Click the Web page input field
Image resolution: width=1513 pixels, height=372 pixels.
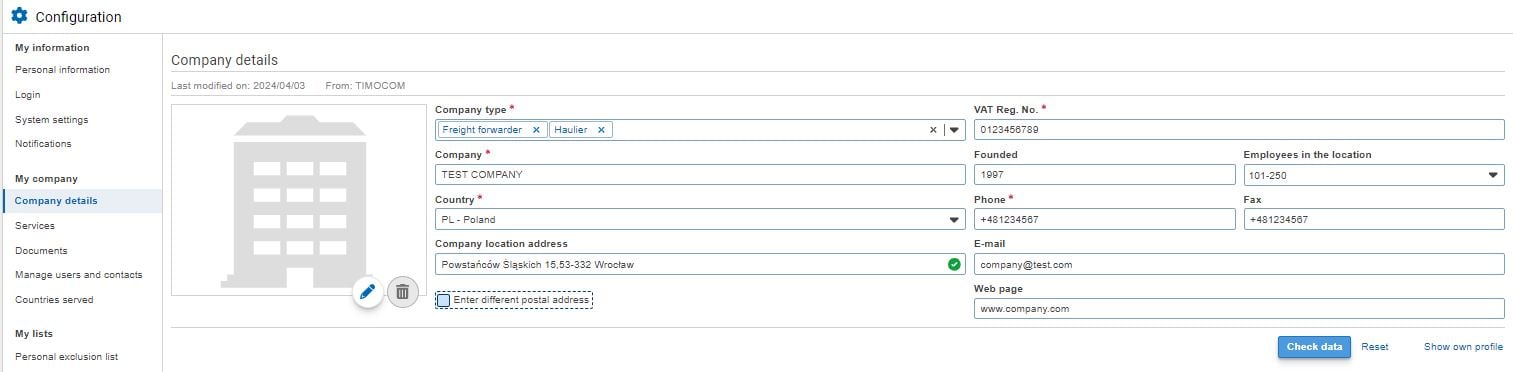tap(1239, 309)
